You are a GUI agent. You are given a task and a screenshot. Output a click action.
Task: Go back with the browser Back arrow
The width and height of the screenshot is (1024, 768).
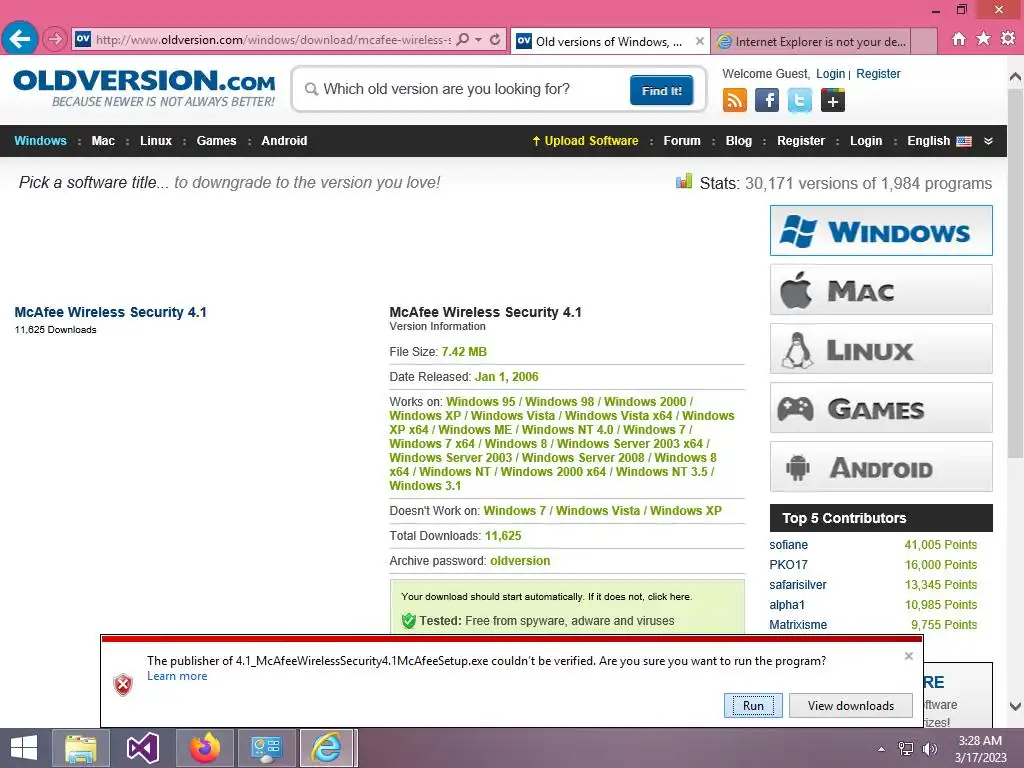pos(20,39)
